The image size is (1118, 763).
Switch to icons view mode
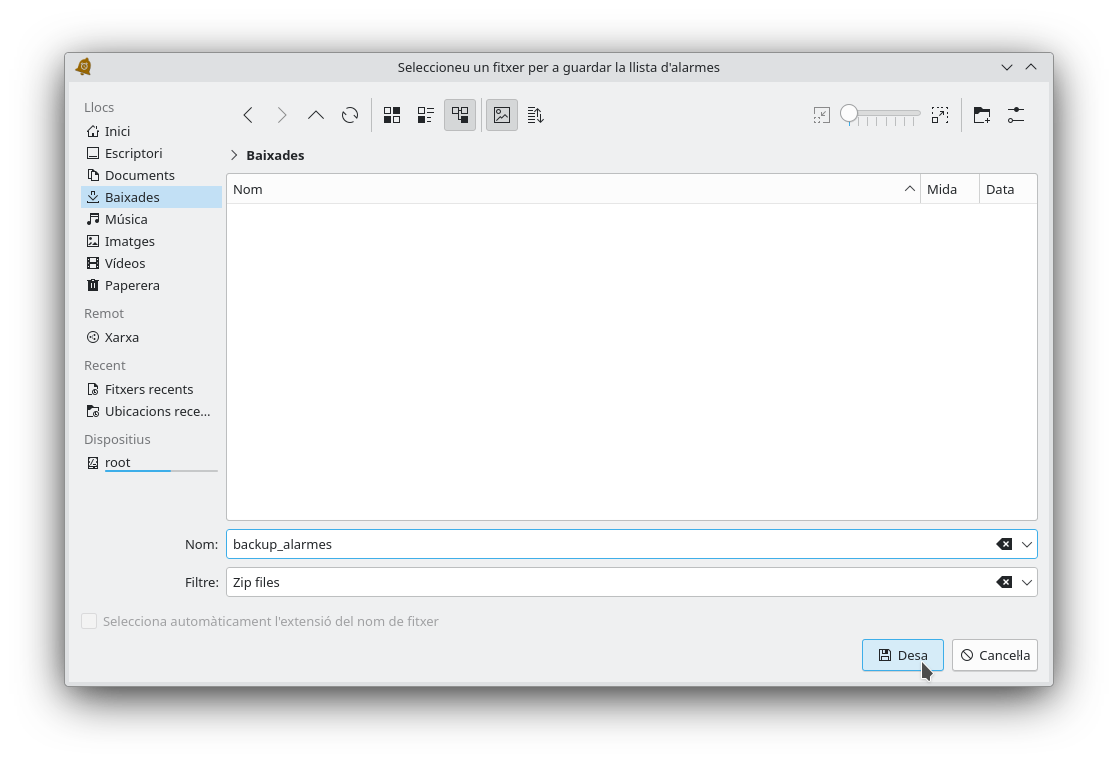(x=392, y=115)
